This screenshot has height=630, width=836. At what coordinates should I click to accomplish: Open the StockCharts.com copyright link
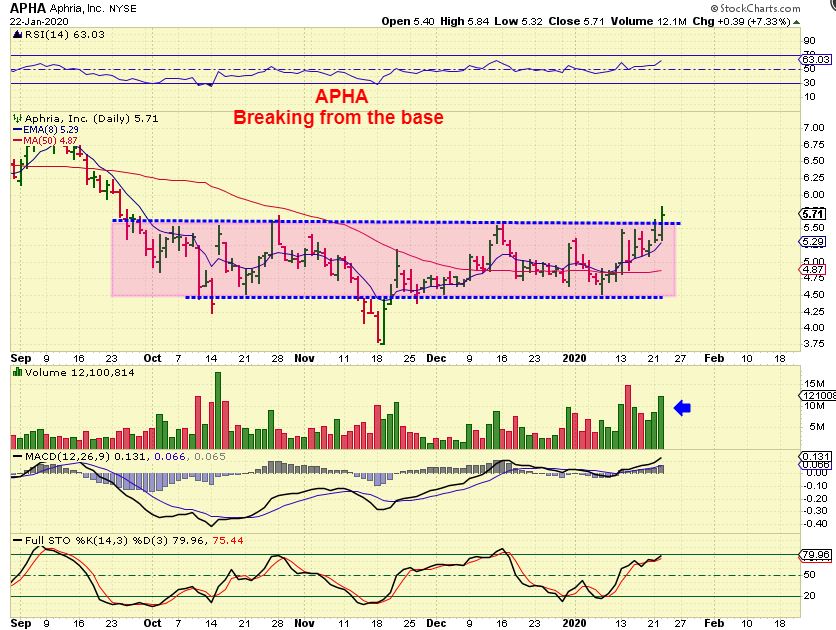[755, 9]
